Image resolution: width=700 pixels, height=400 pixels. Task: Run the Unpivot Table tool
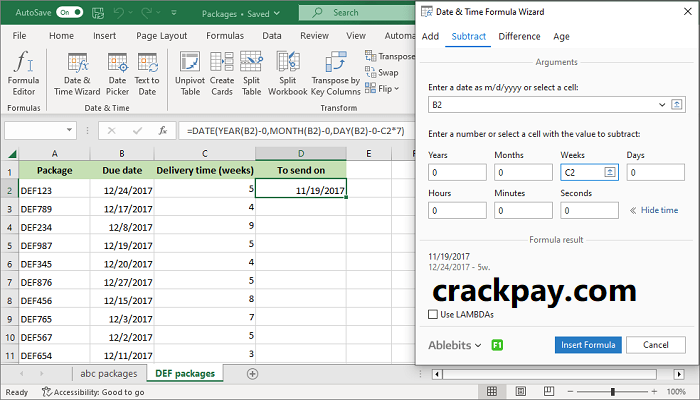pyautogui.click(x=190, y=74)
